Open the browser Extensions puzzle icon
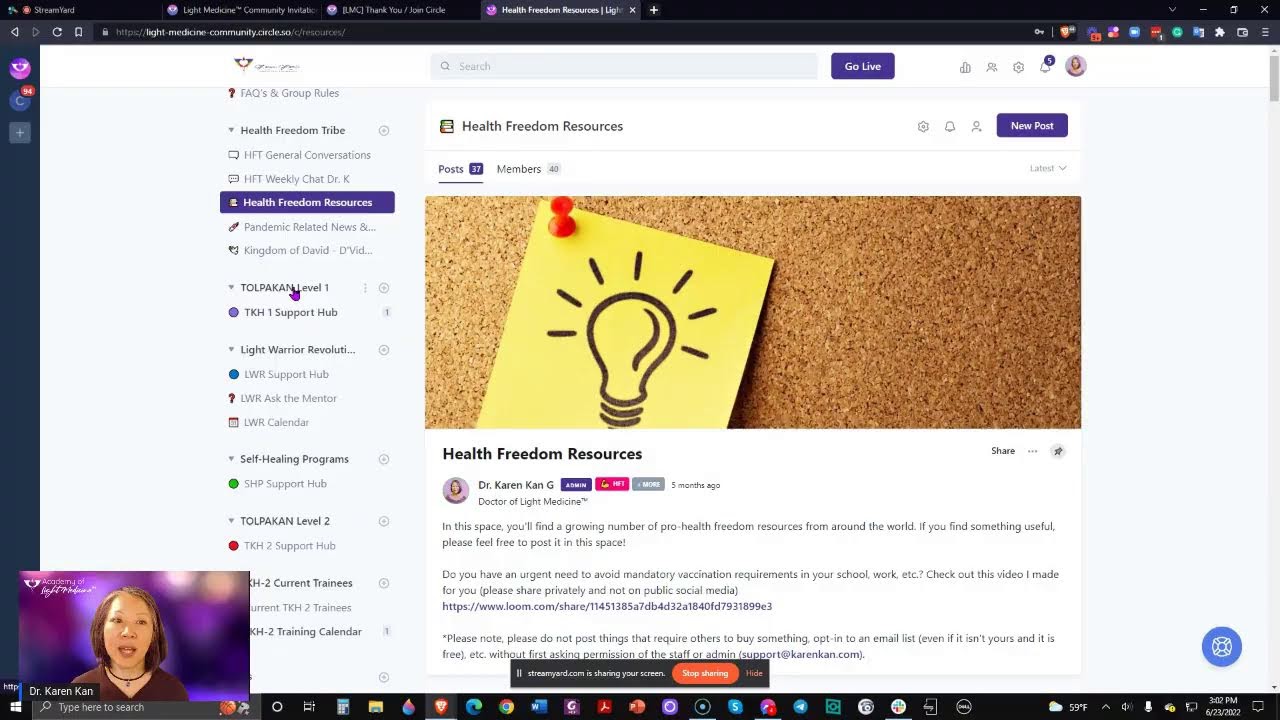This screenshot has height=720, width=1280. [1220, 32]
